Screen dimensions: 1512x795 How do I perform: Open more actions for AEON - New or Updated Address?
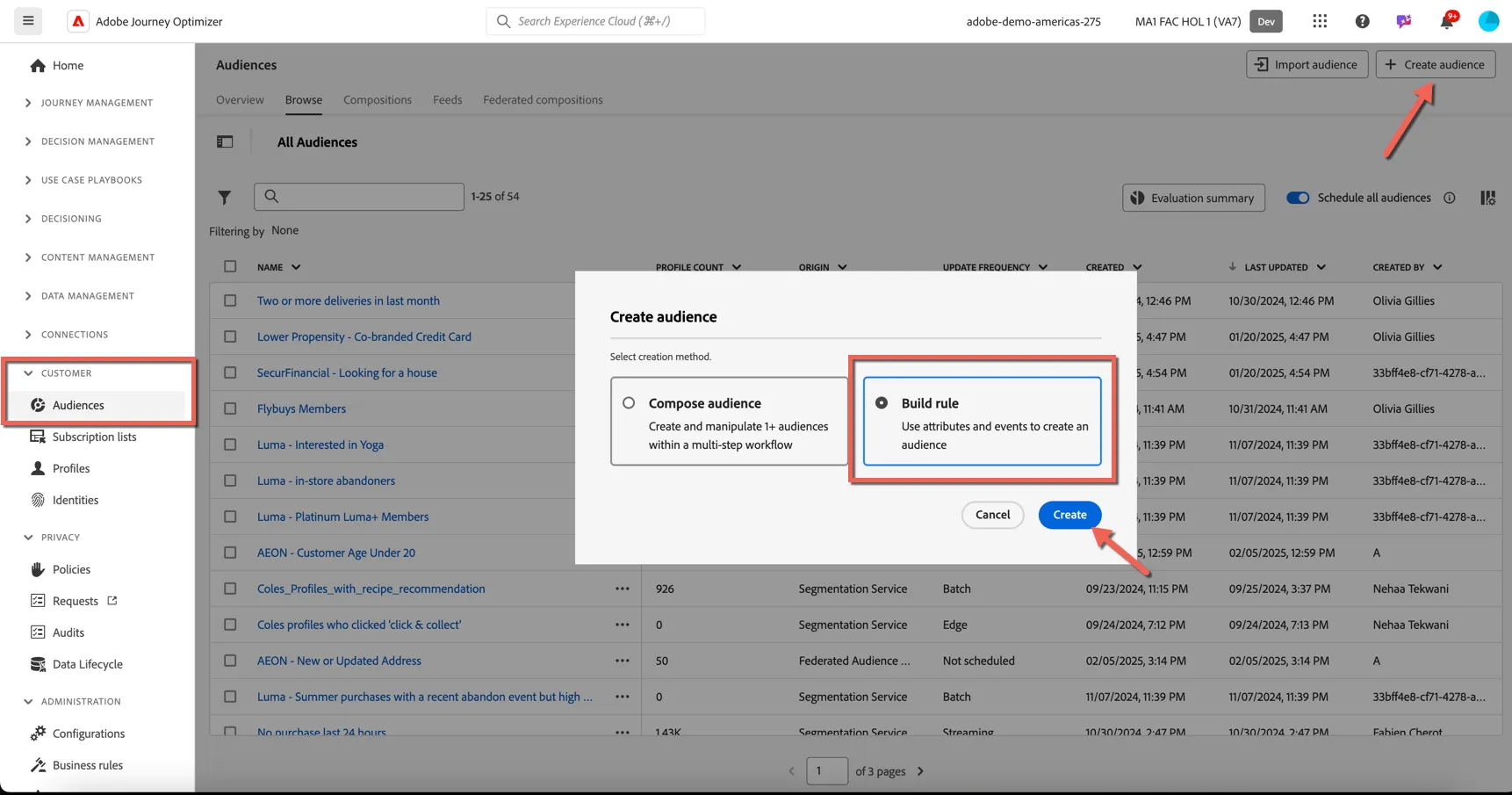[623, 661]
